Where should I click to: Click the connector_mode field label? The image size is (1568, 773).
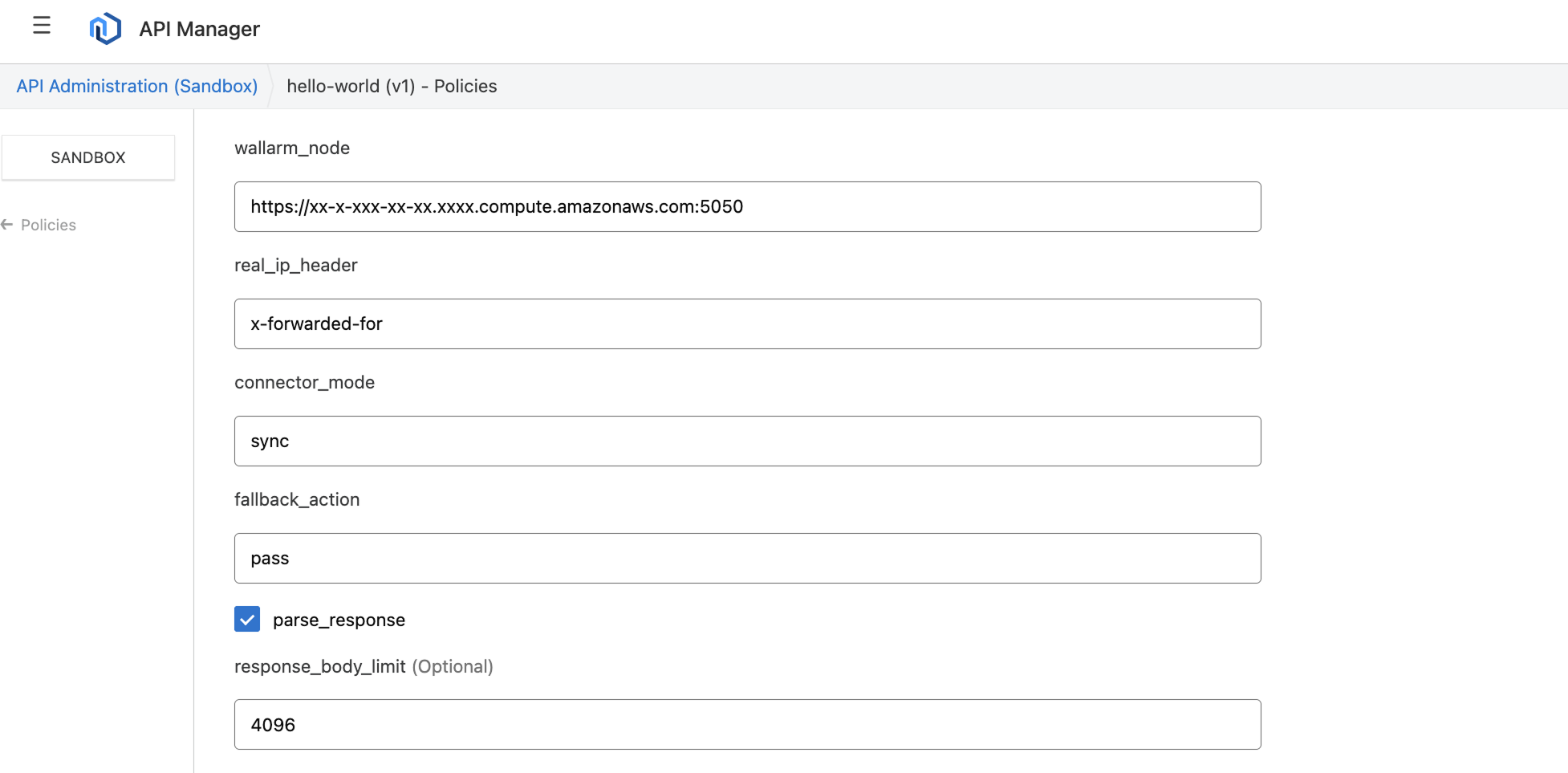[304, 383]
